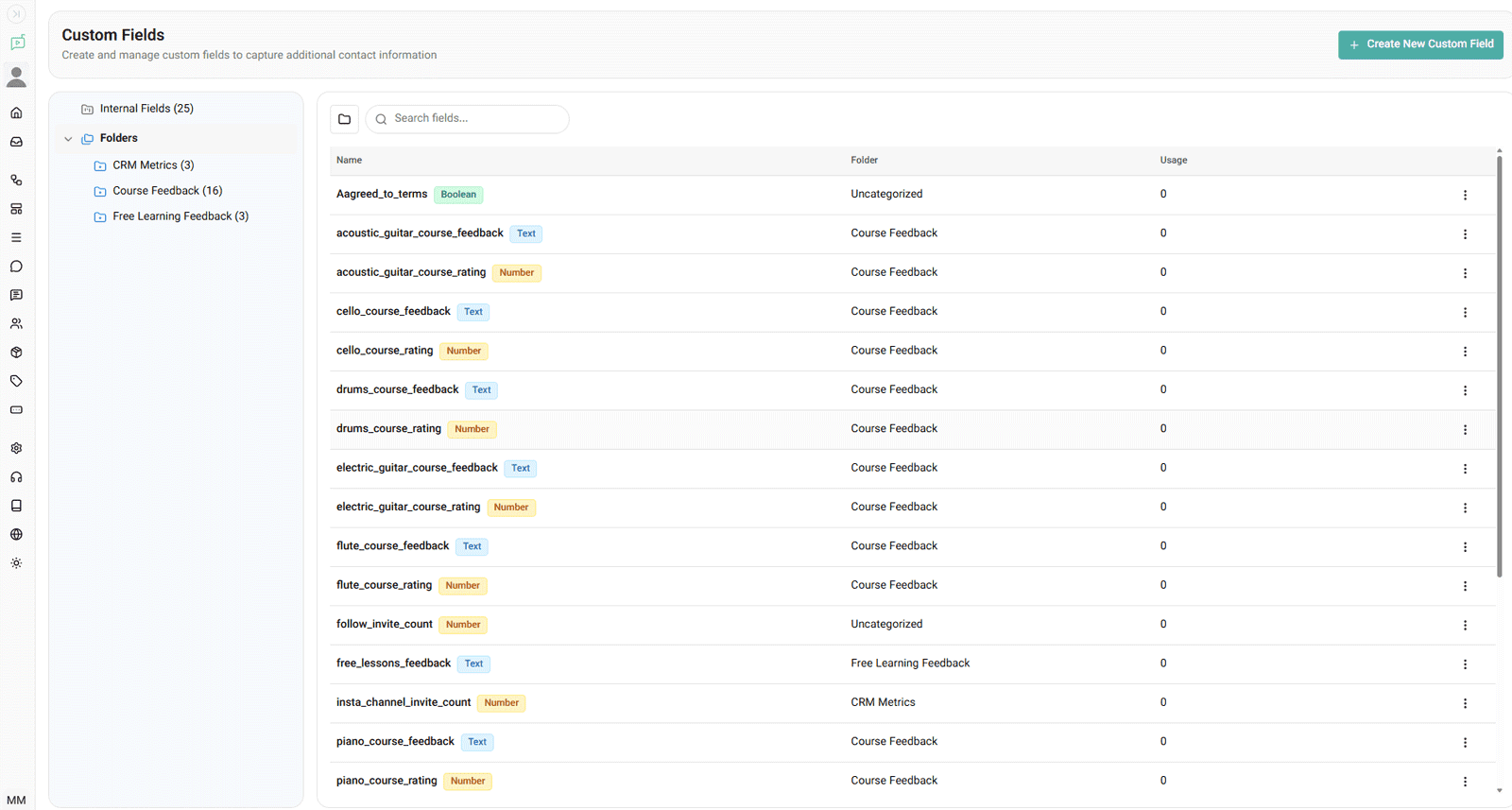The image size is (1512, 810).
Task: Select the piano_course_rating field name
Action: pos(387,781)
